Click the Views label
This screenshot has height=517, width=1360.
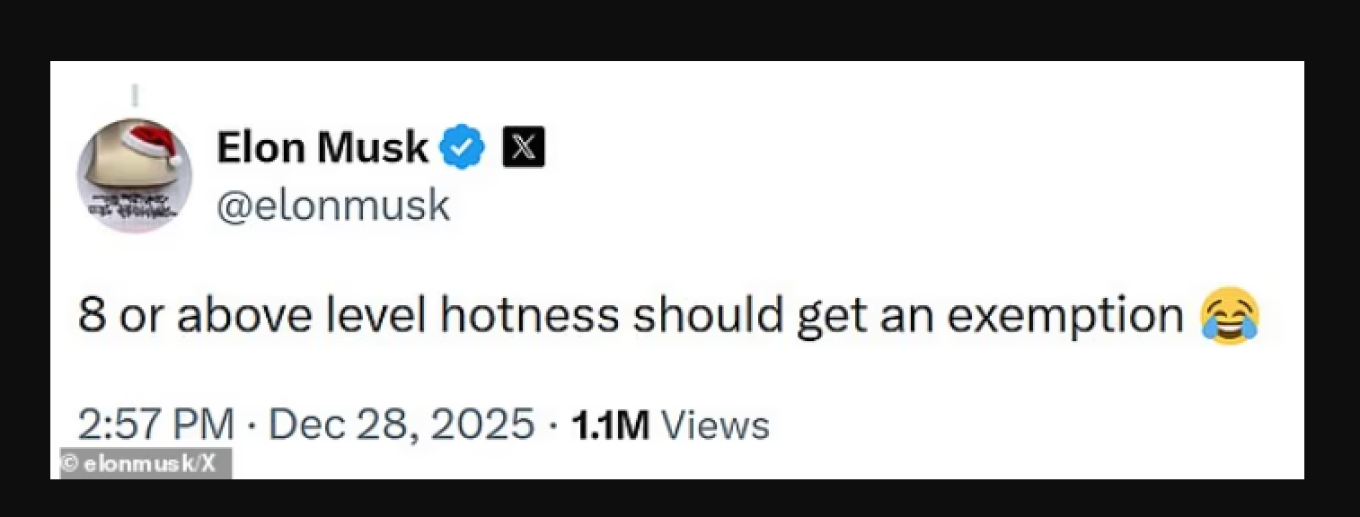(716, 425)
